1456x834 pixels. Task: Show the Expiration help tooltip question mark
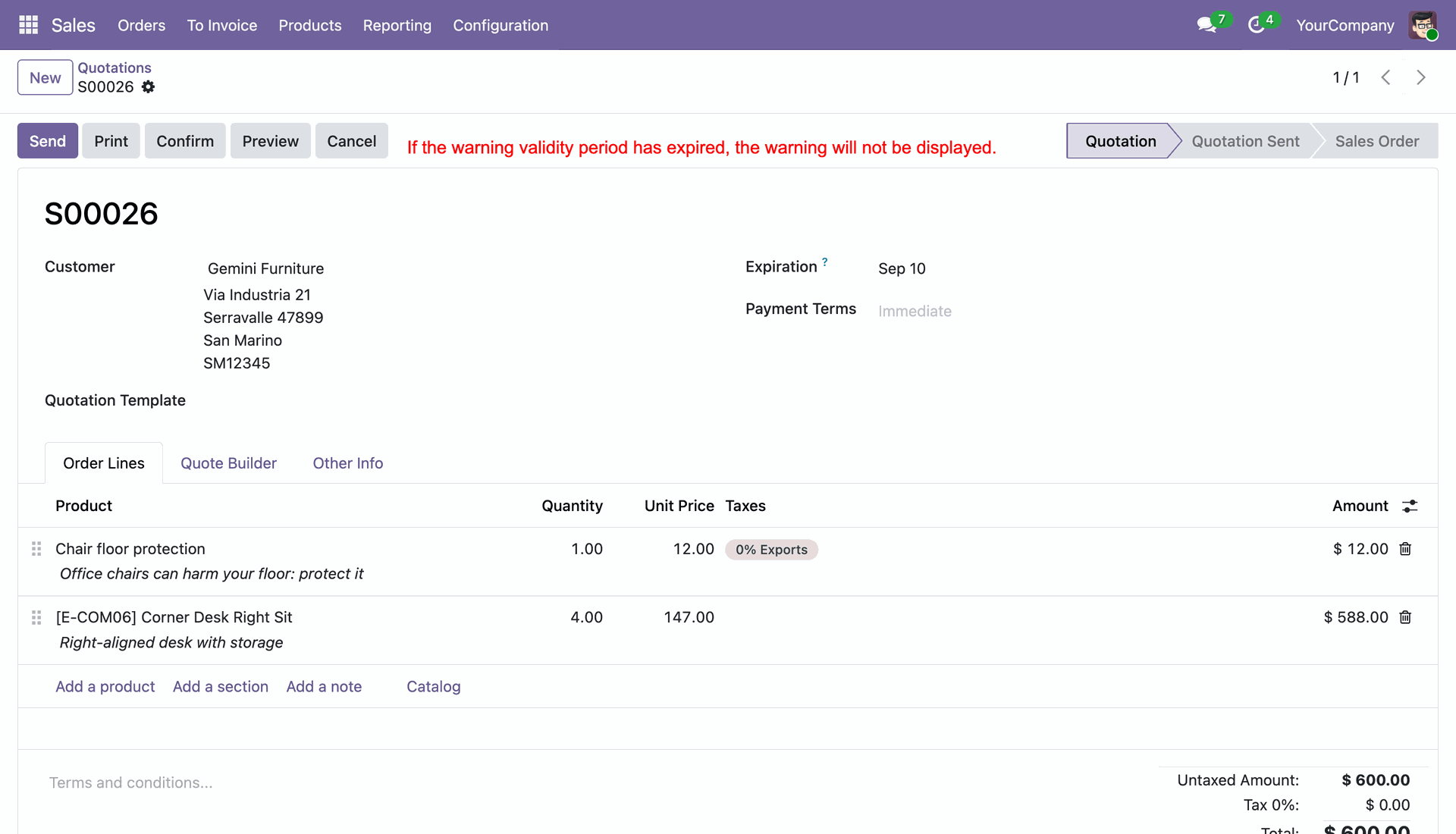[x=825, y=262]
